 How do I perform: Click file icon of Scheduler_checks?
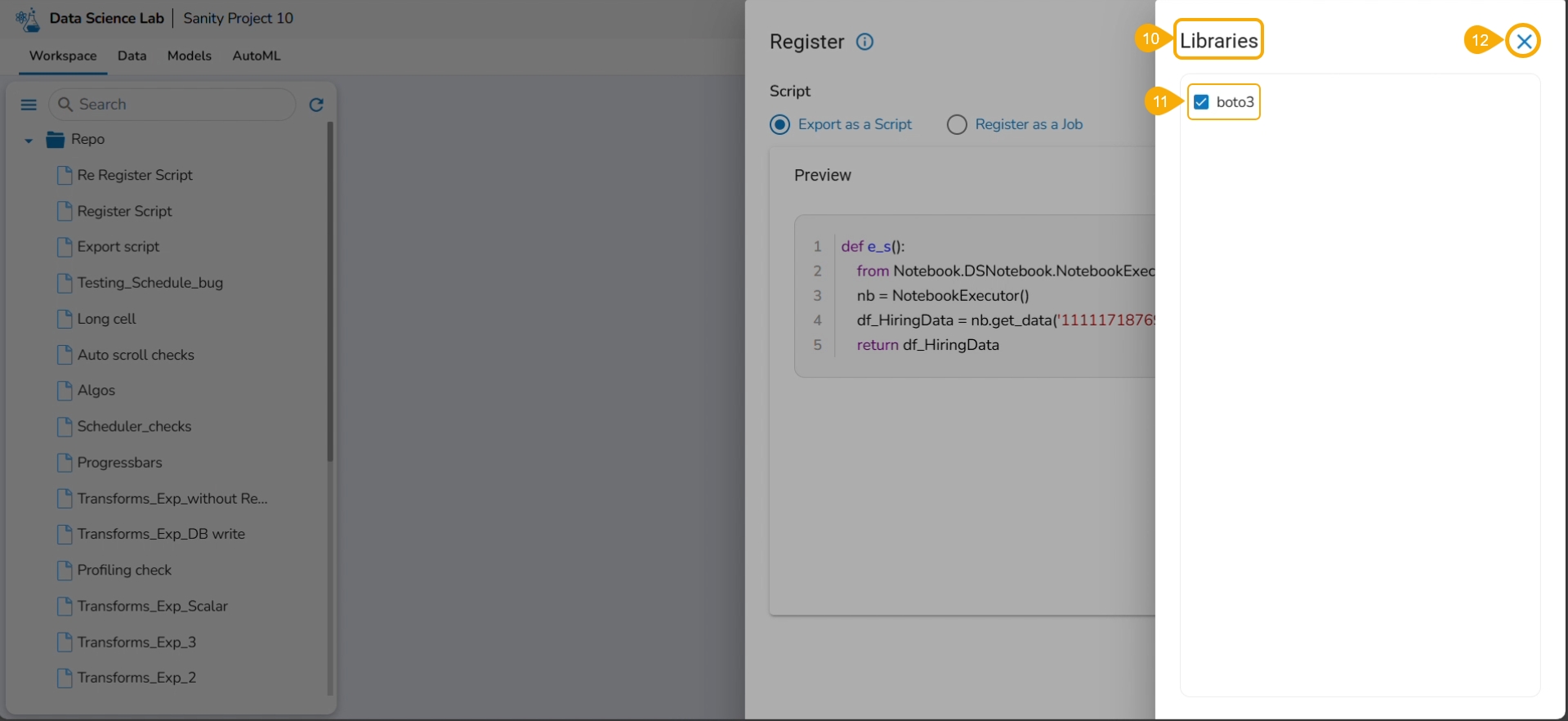click(65, 427)
